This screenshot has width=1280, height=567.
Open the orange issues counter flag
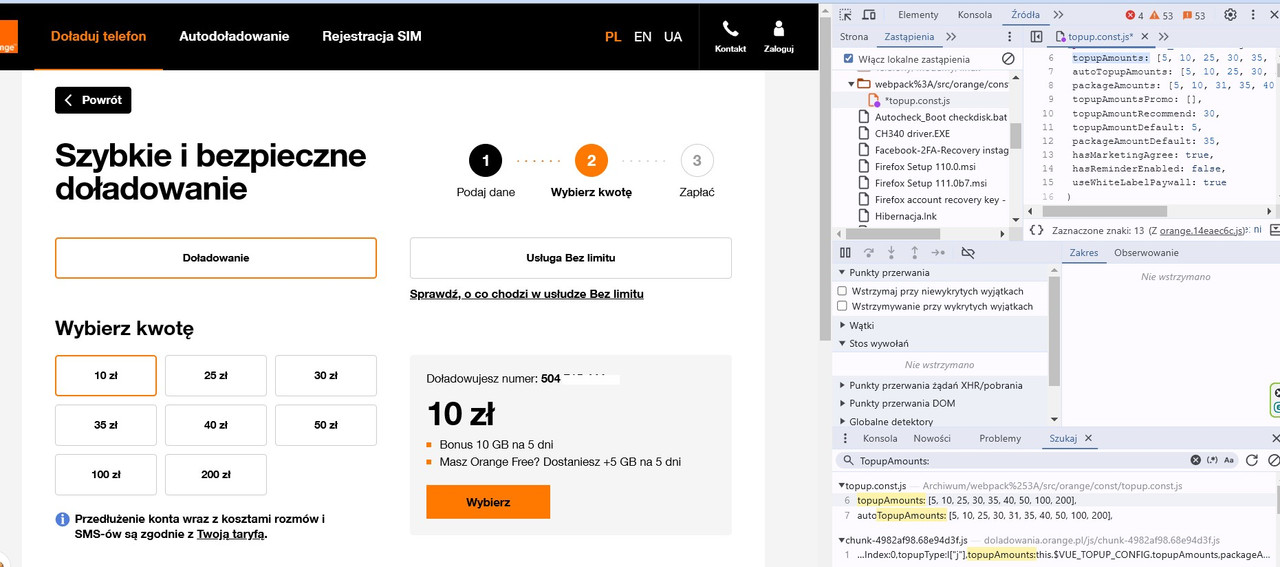[1194, 15]
